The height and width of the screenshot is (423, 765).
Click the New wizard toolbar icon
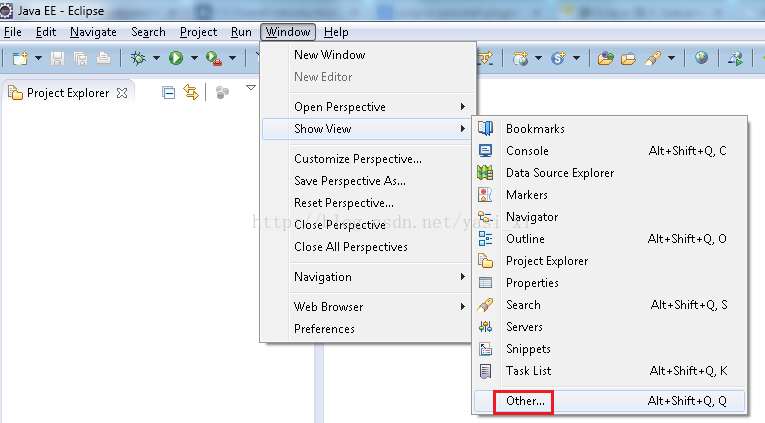20,59
